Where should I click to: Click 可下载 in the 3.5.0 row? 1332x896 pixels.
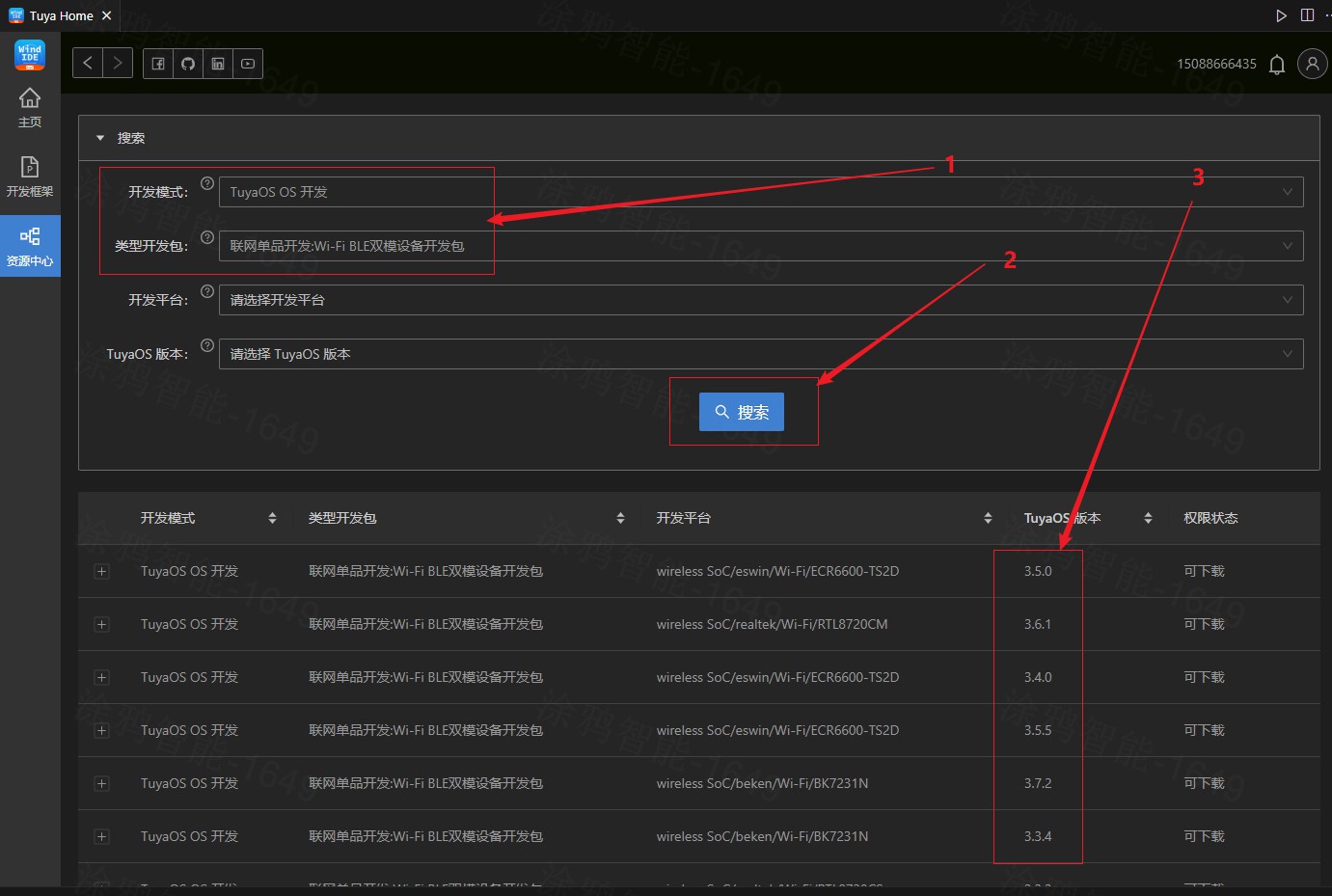point(1204,571)
